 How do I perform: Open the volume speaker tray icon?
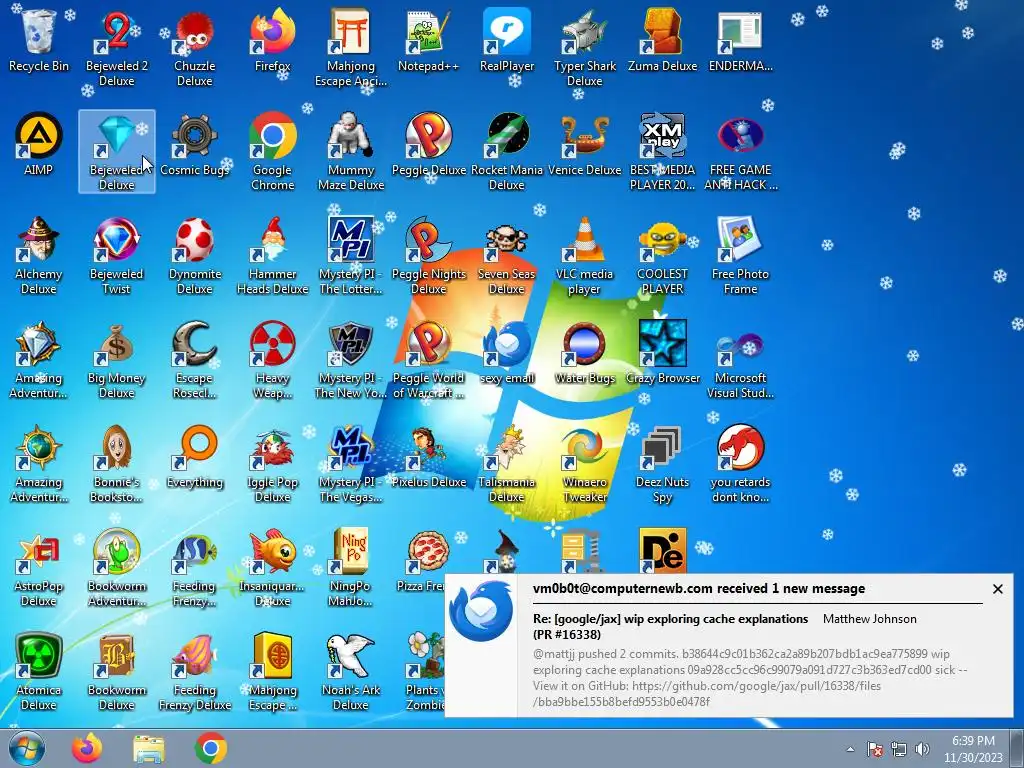pos(922,749)
